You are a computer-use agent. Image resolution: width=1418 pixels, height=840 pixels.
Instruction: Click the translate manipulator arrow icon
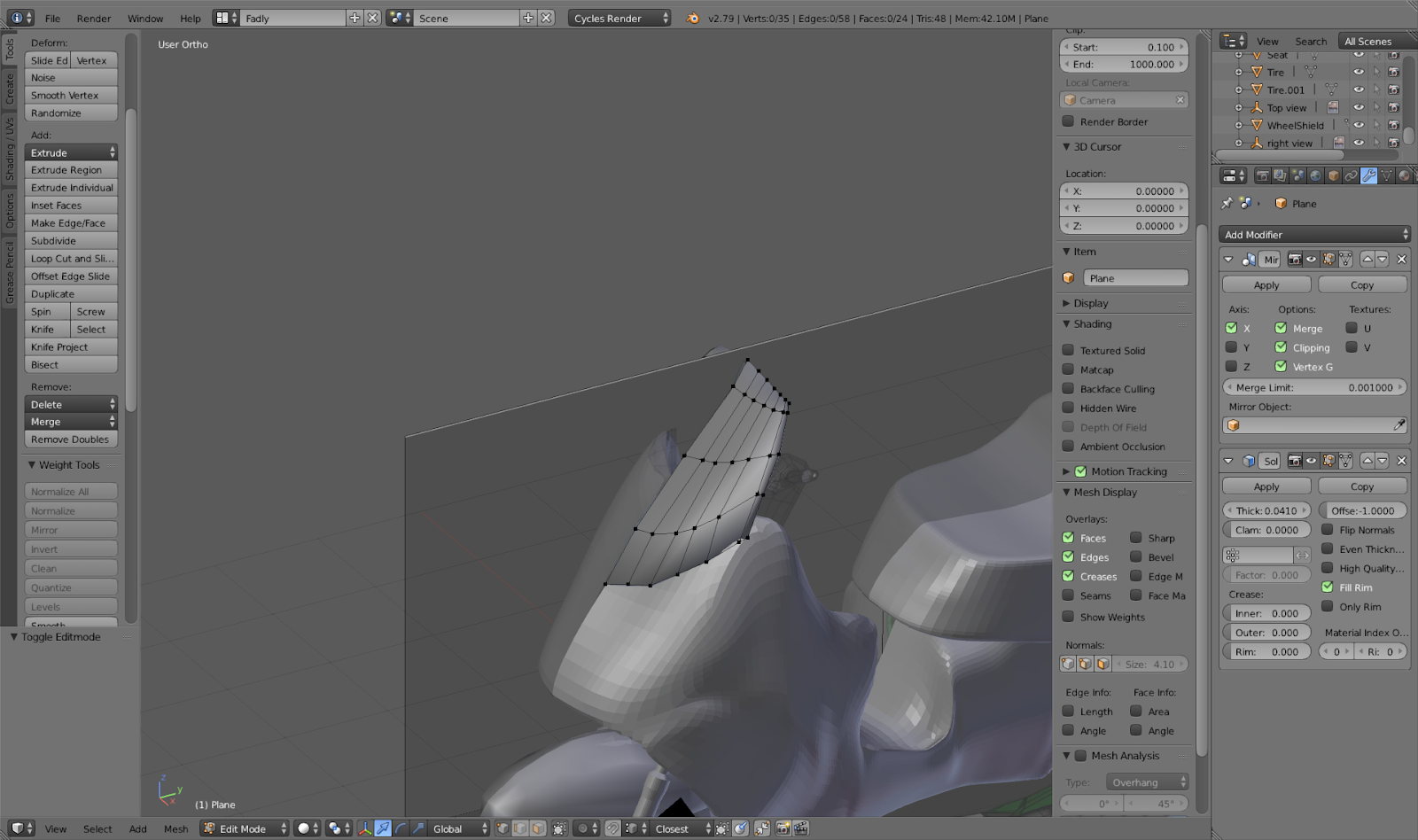pos(383,828)
